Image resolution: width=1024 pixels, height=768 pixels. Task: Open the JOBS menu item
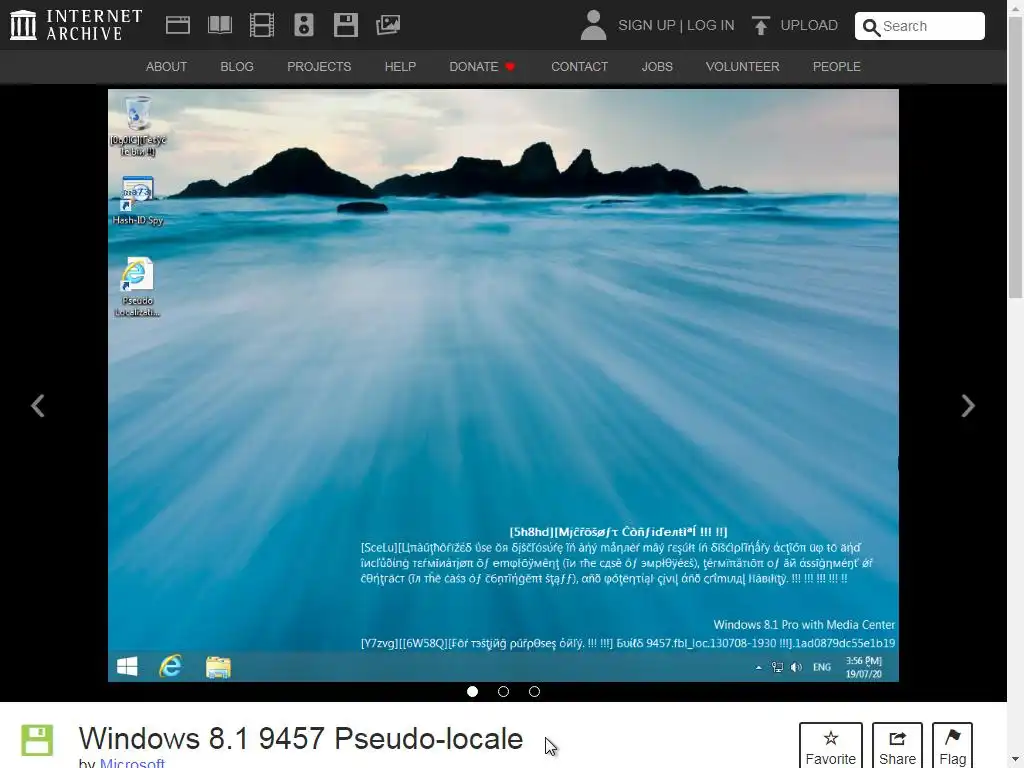tap(657, 67)
